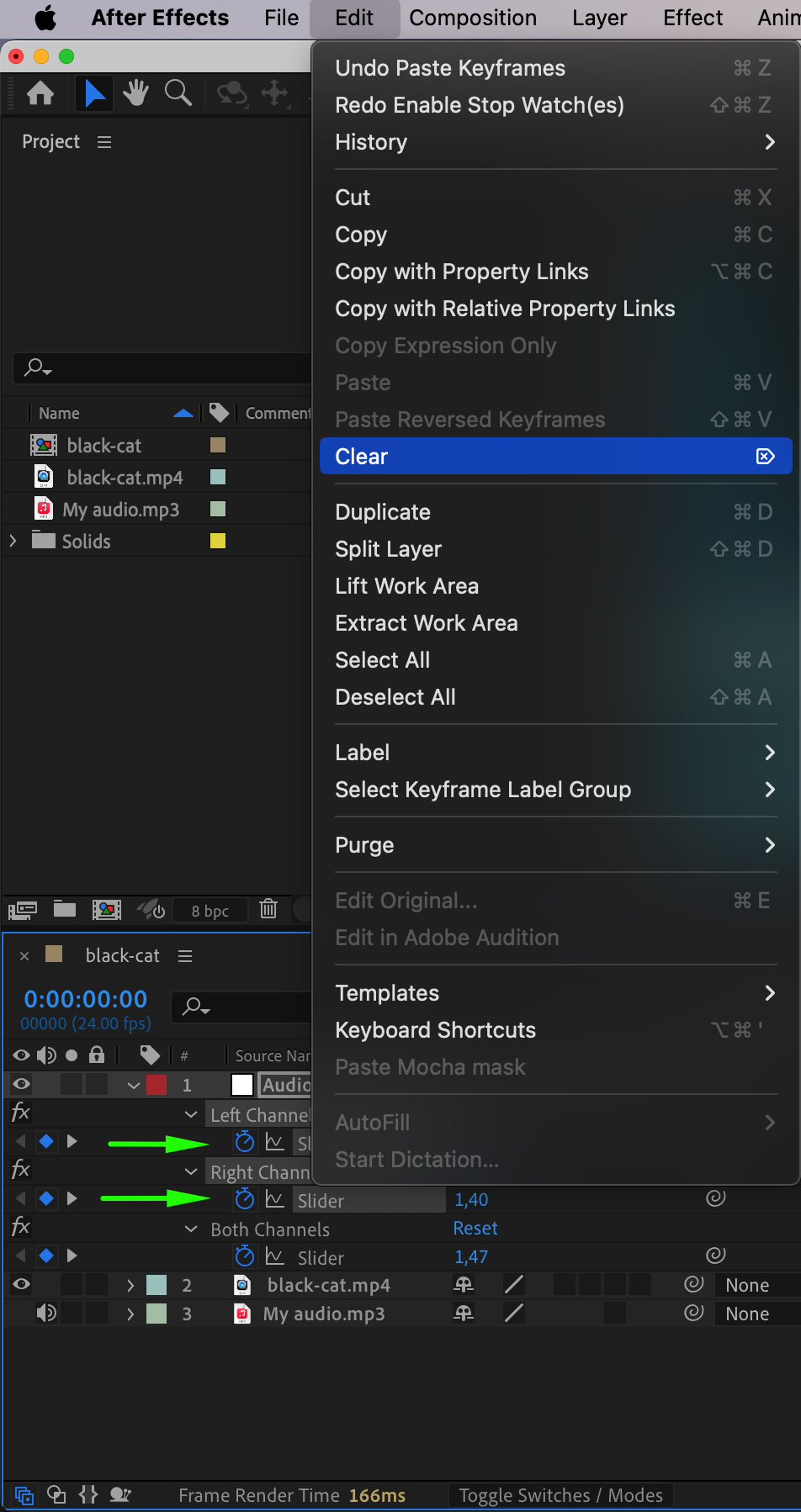801x1512 pixels.
Task: Click the graph editor icon on Right Channel Slider
Action: coord(275,1199)
